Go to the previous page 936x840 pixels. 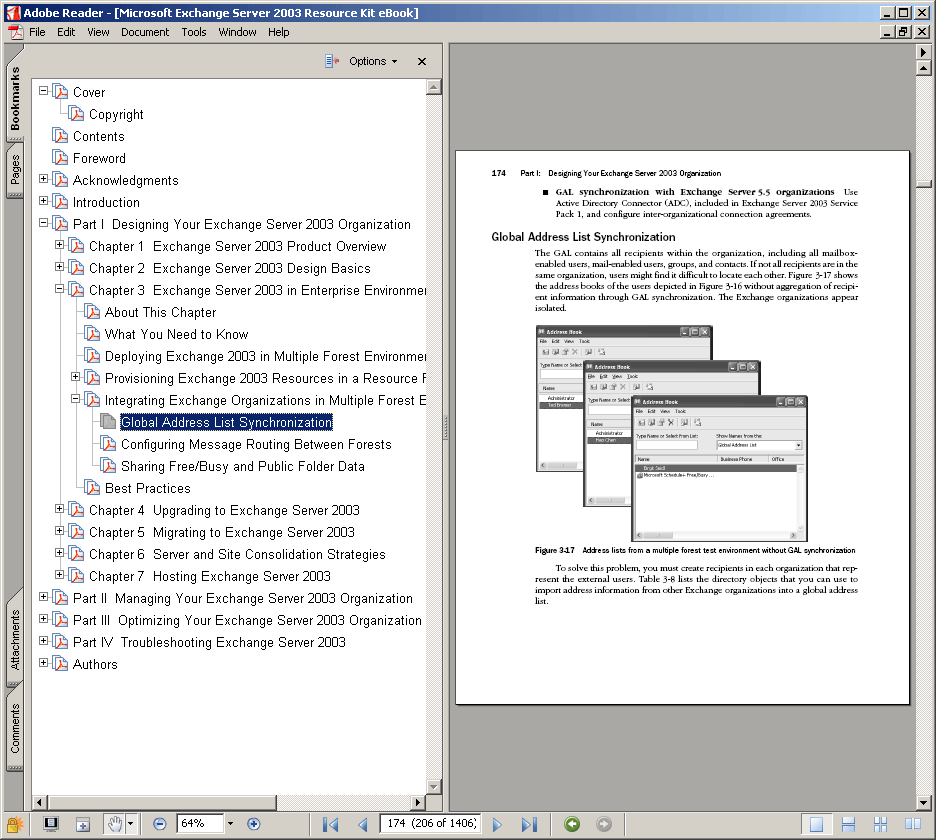[362, 824]
